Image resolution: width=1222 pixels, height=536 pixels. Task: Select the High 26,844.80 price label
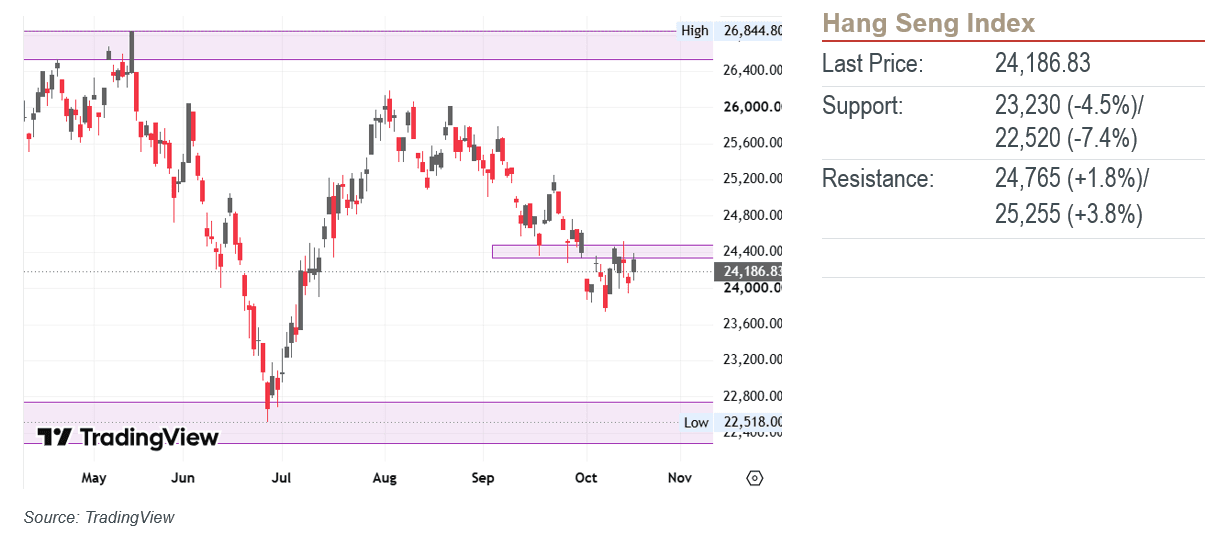click(730, 30)
